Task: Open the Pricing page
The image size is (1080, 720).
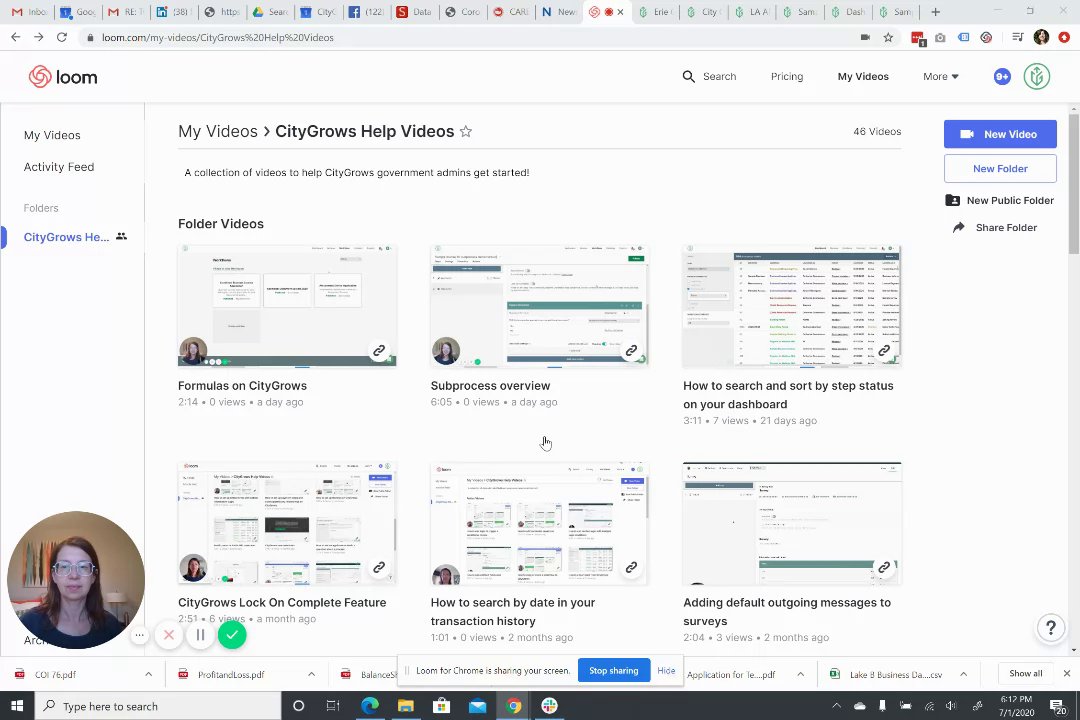Action: 787,76
